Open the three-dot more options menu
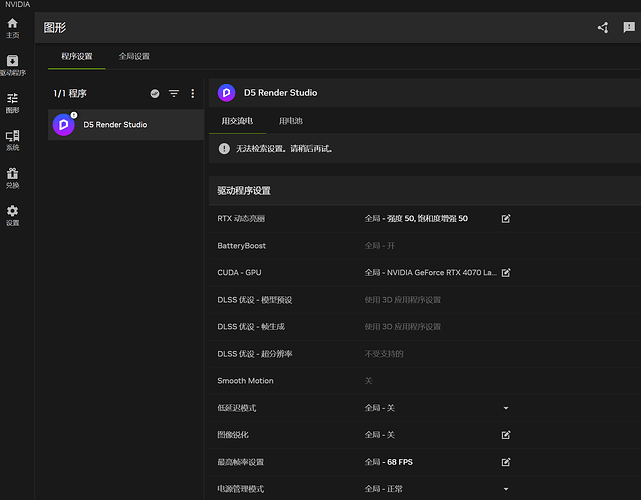Viewport: 641px width, 500px height. coord(193,94)
